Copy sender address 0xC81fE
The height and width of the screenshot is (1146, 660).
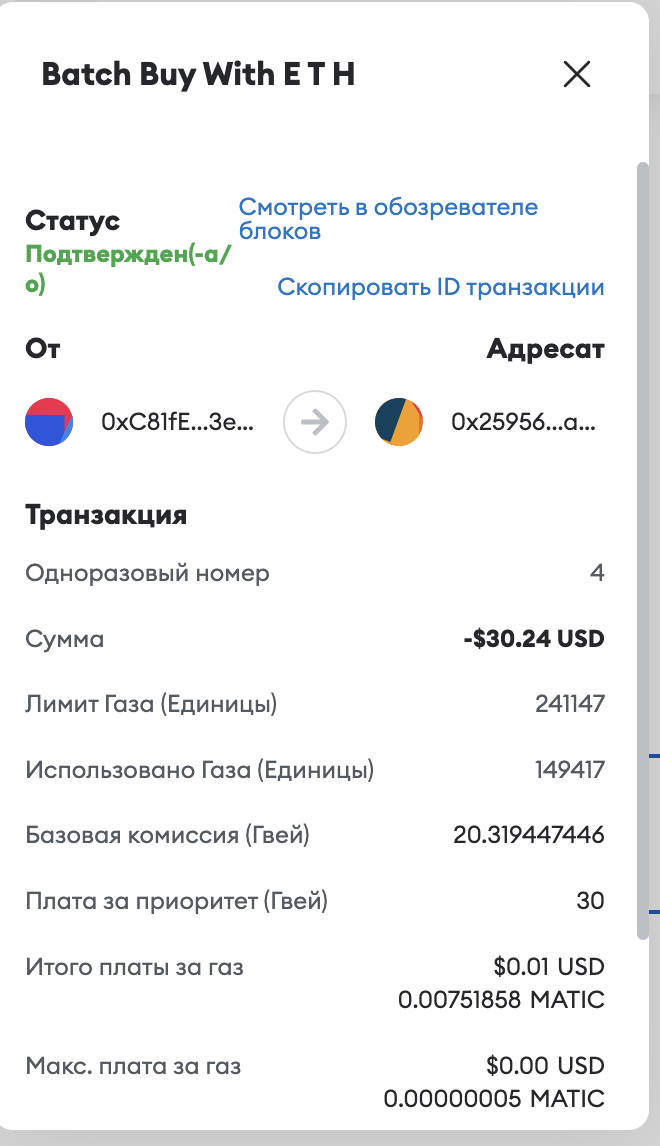(178, 422)
